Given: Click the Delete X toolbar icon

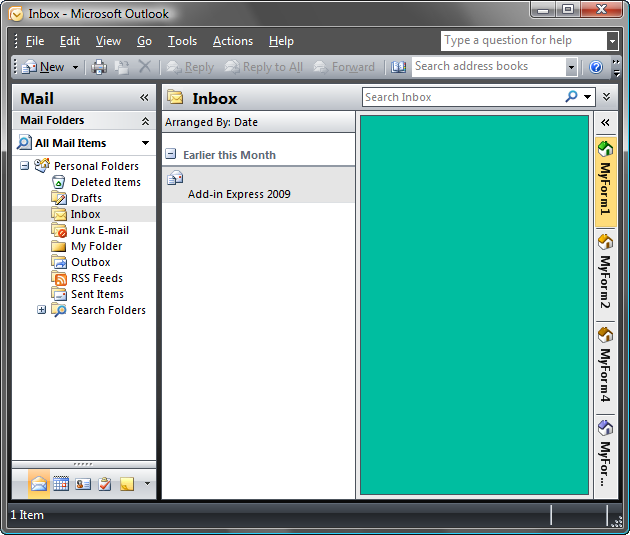Looking at the screenshot, I should point(145,66).
